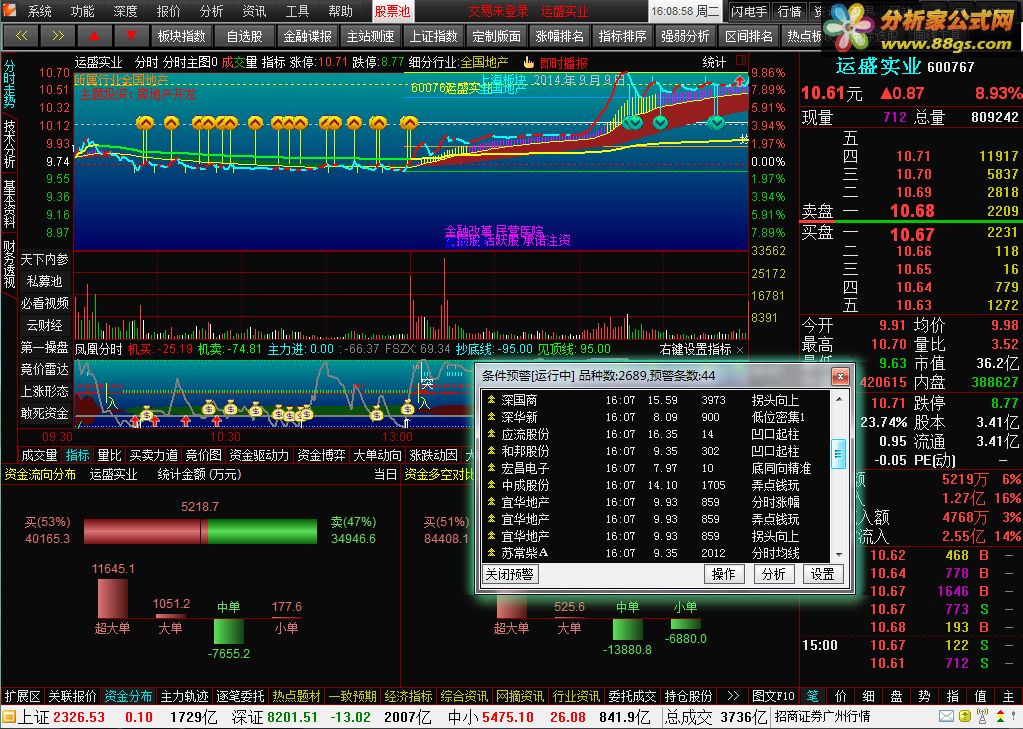Click the red up-triangle toolbar button
The image size is (1023, 729).
[x=95, y=36]
